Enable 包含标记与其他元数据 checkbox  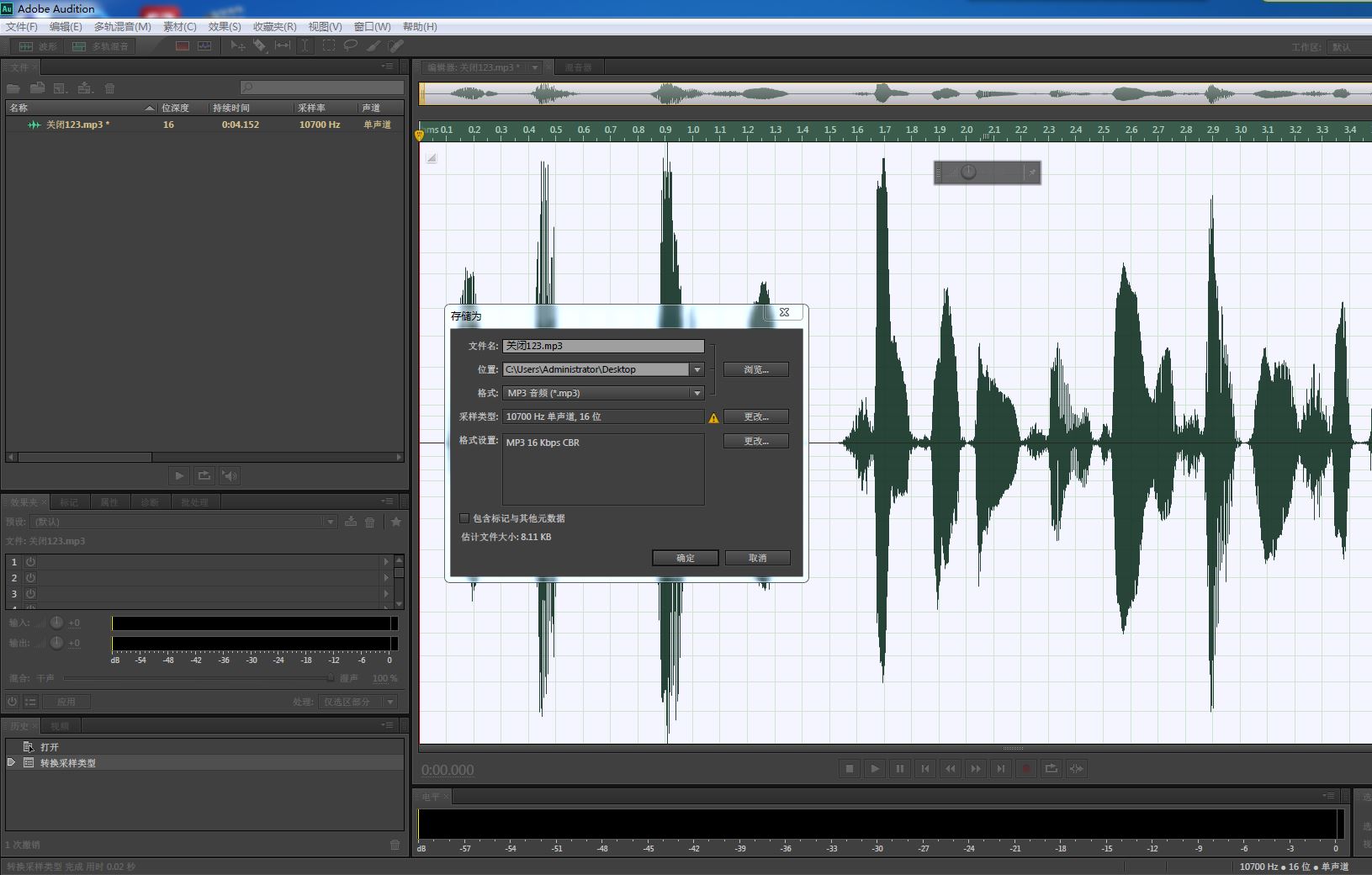(464, 518)
